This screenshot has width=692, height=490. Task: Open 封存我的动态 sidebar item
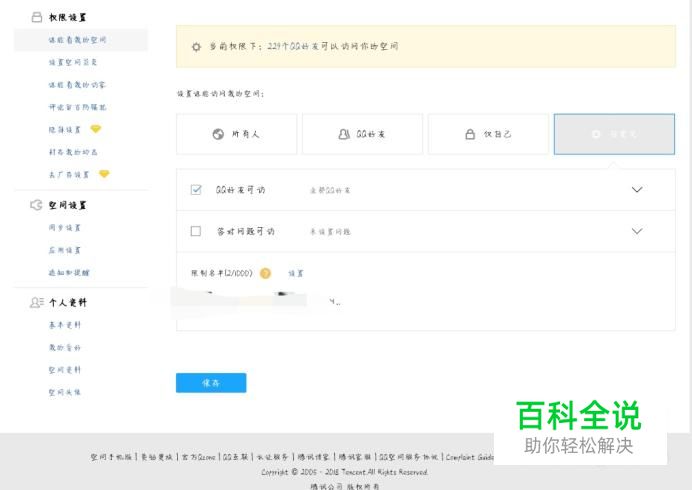pos(73,152)
